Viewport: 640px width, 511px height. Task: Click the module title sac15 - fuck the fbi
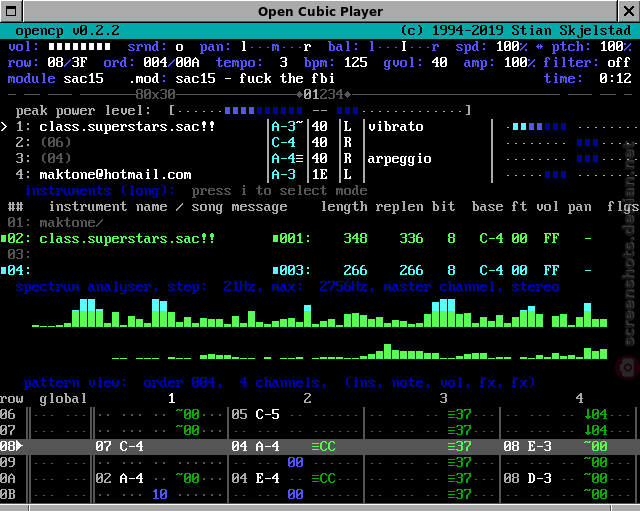255,78
